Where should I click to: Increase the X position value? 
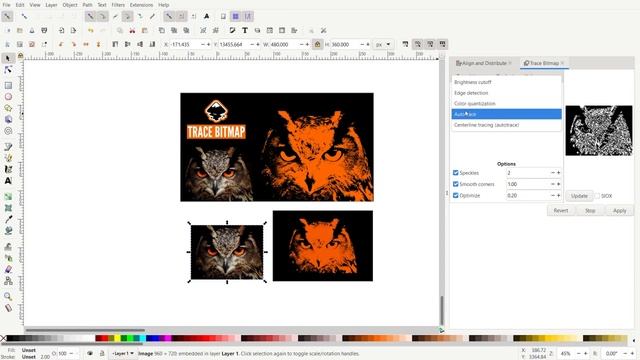pos(209,44)
